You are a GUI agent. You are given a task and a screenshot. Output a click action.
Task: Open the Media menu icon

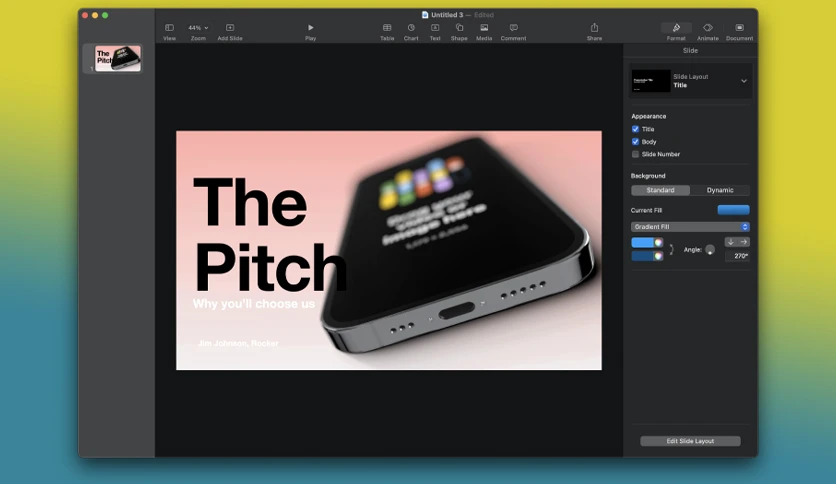click(x=484, y=28)
